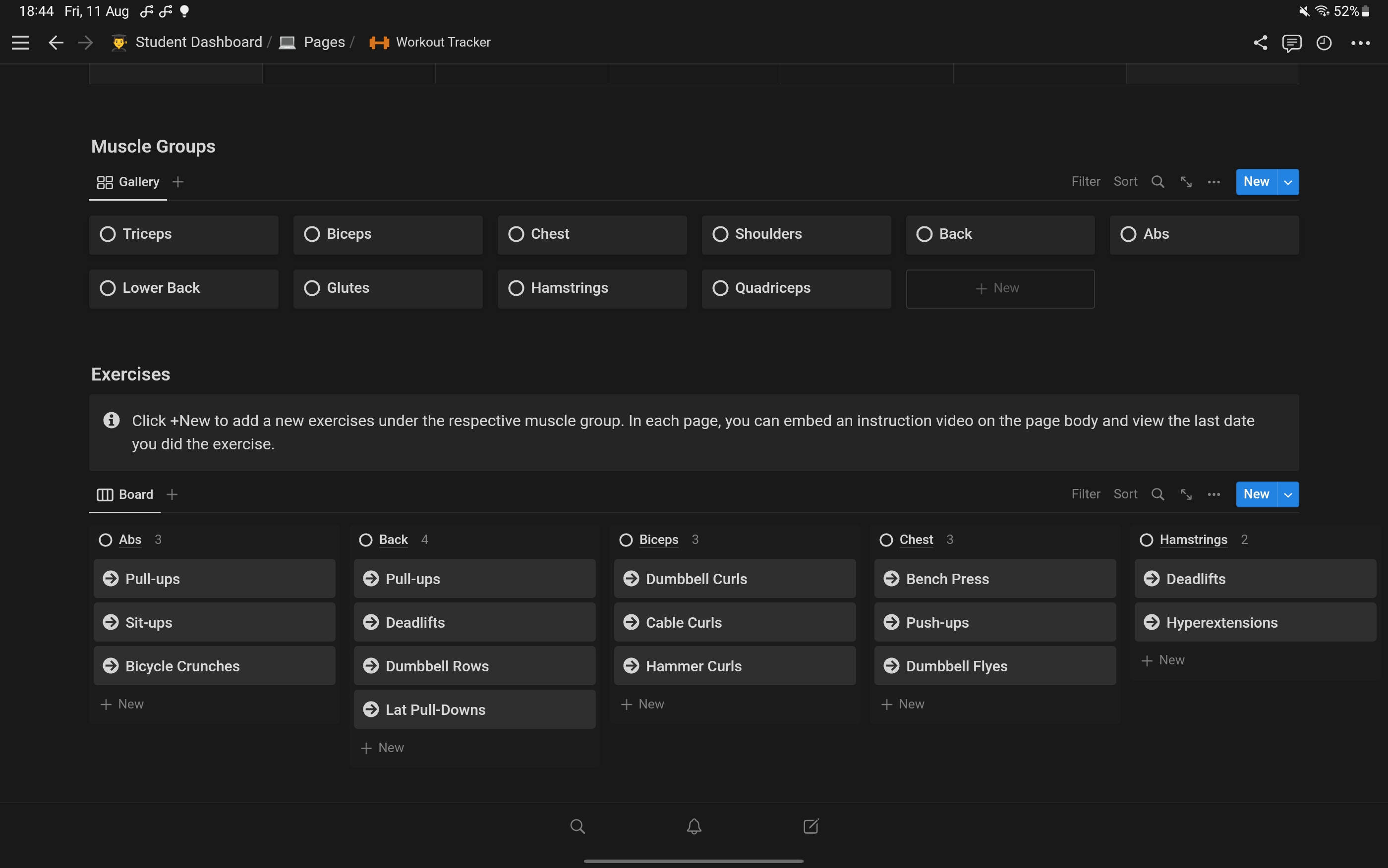The width and height of the screenshot is (1388, 868).
Task: Expand the Exercises board to full page
Action: tap(1186, 494)
